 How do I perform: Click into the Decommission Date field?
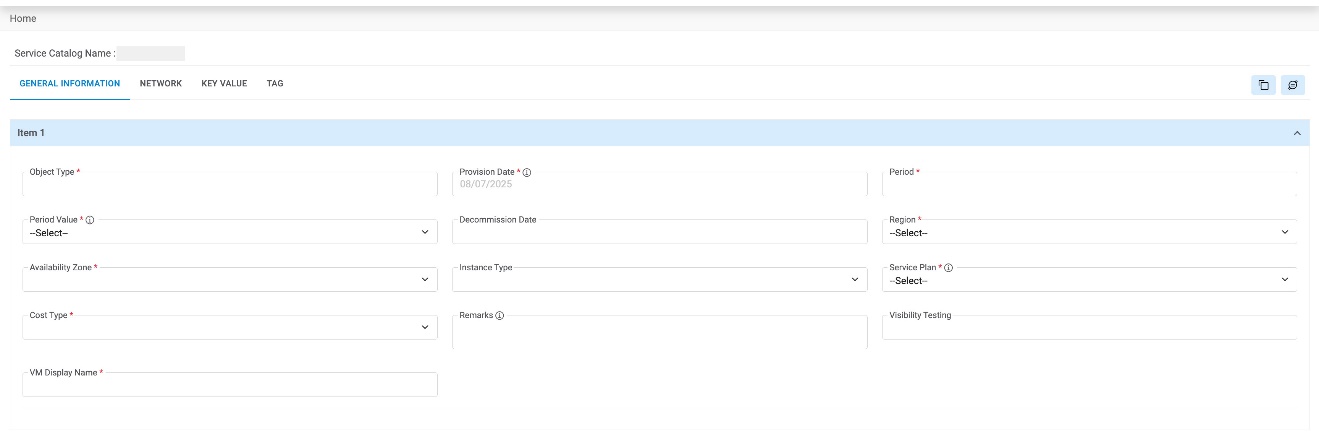(x=659, y=234)
